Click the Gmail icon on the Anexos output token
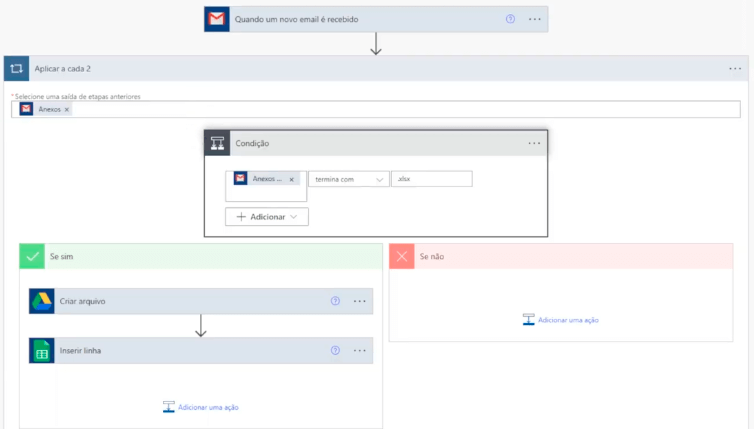The image size is (754, 429). pos(26,109)
